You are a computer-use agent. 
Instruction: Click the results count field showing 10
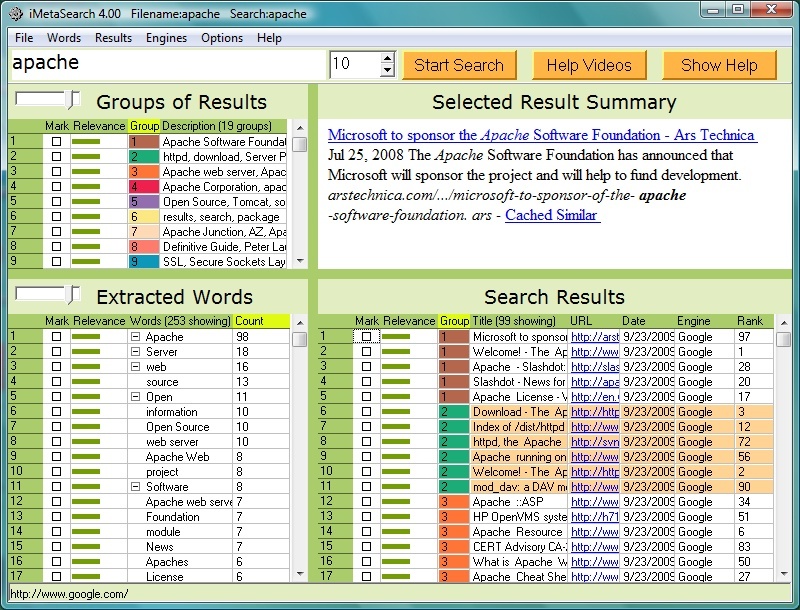click(355, 64)
